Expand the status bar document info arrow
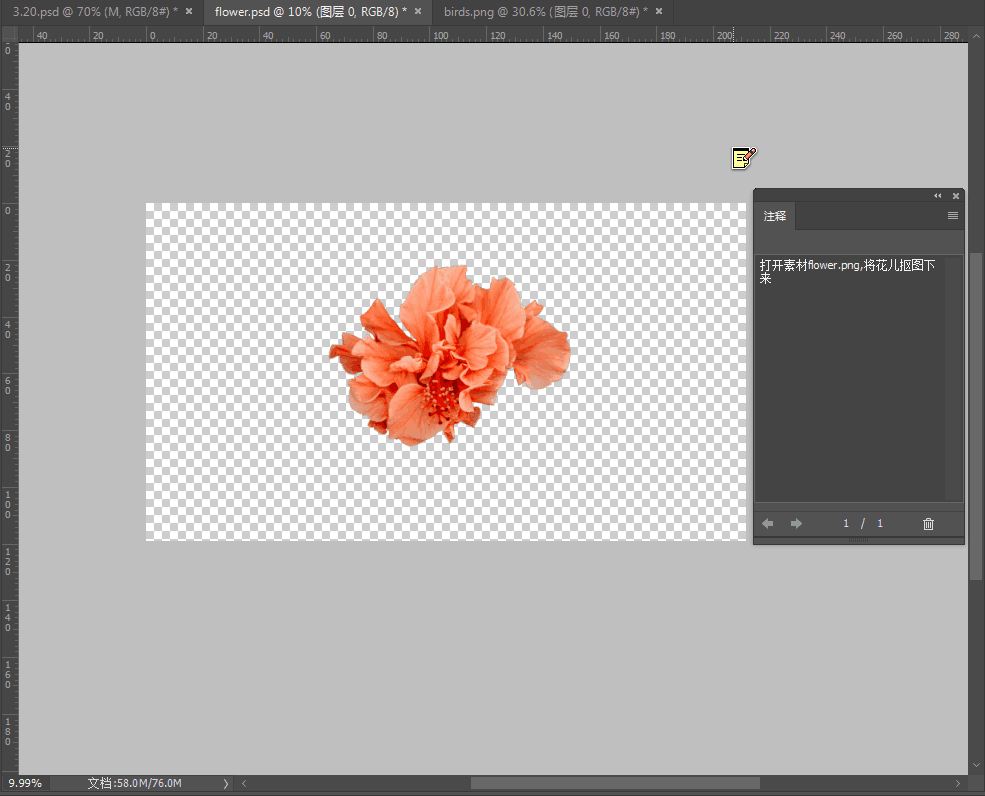985x796 pixels. (x=225, y=783)
